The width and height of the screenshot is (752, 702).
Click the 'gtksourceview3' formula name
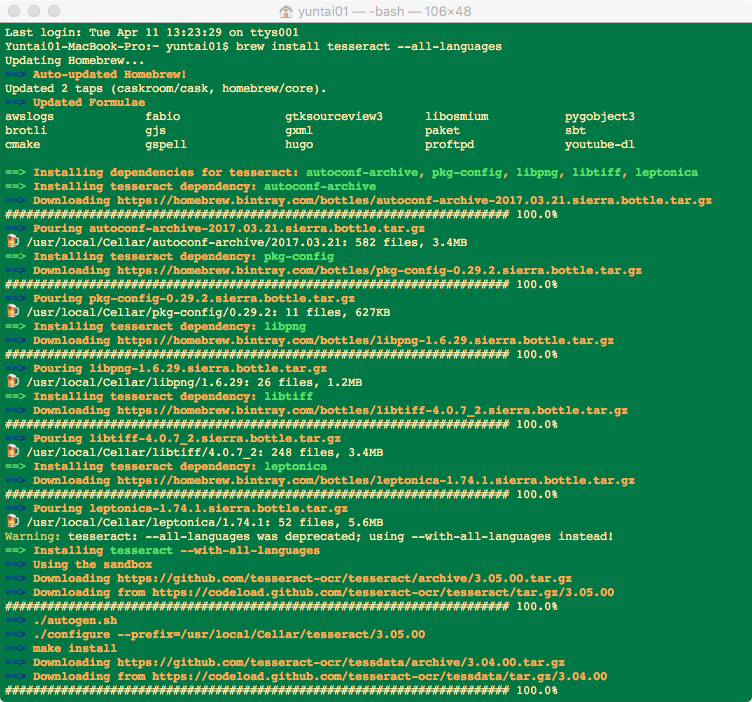(x=334, y=117)
